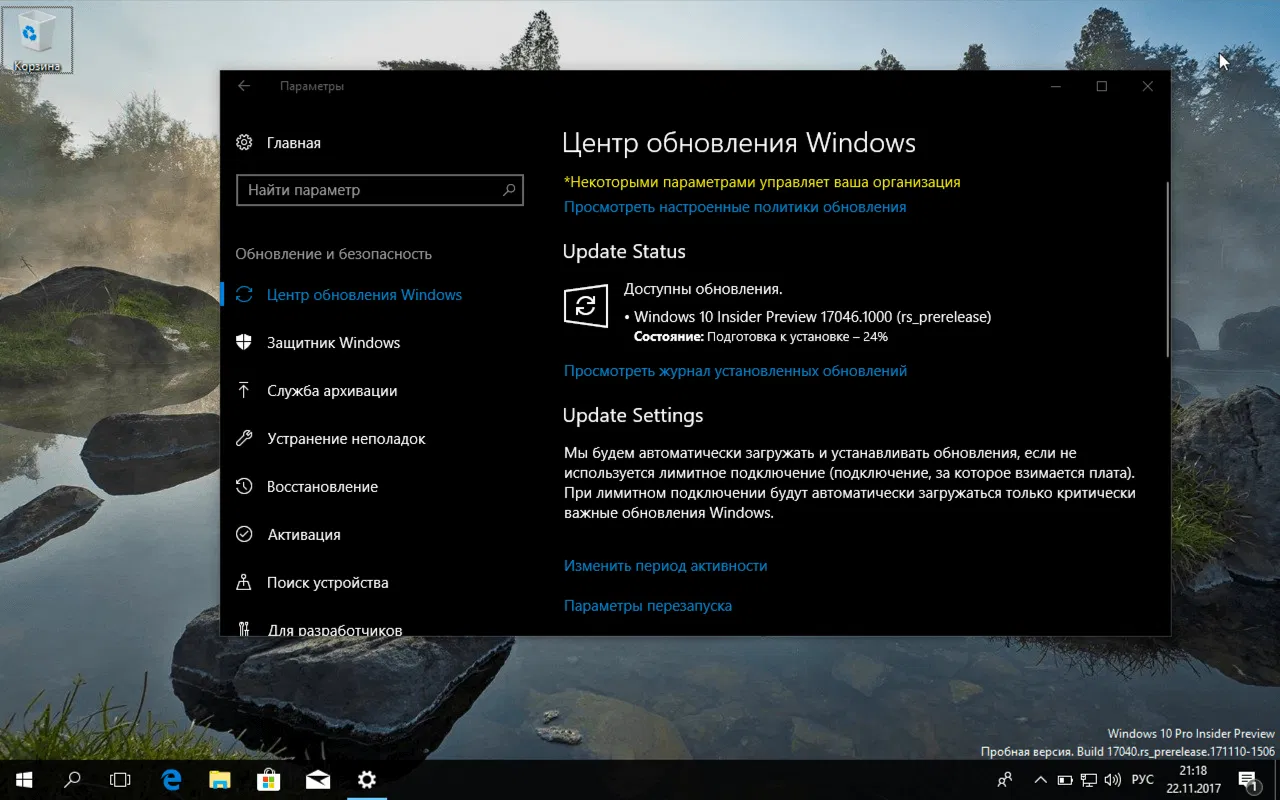Click the Windows Update status icon
The image size is (1280, 800).
click(585, 306)
